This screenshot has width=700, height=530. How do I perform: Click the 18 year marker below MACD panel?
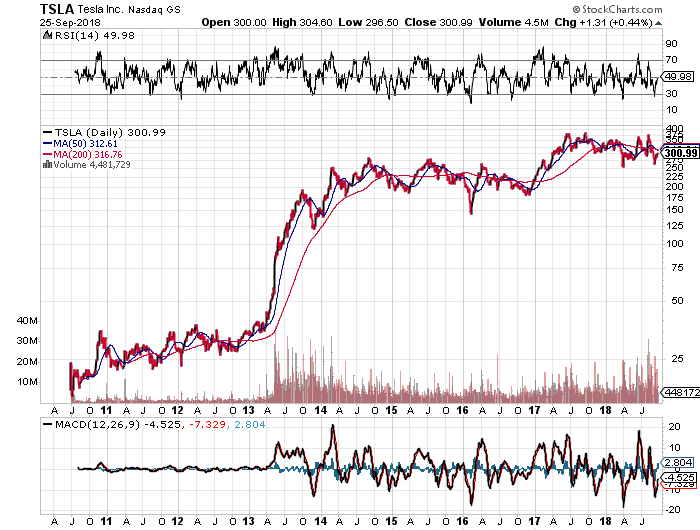(x=605, y=521)
